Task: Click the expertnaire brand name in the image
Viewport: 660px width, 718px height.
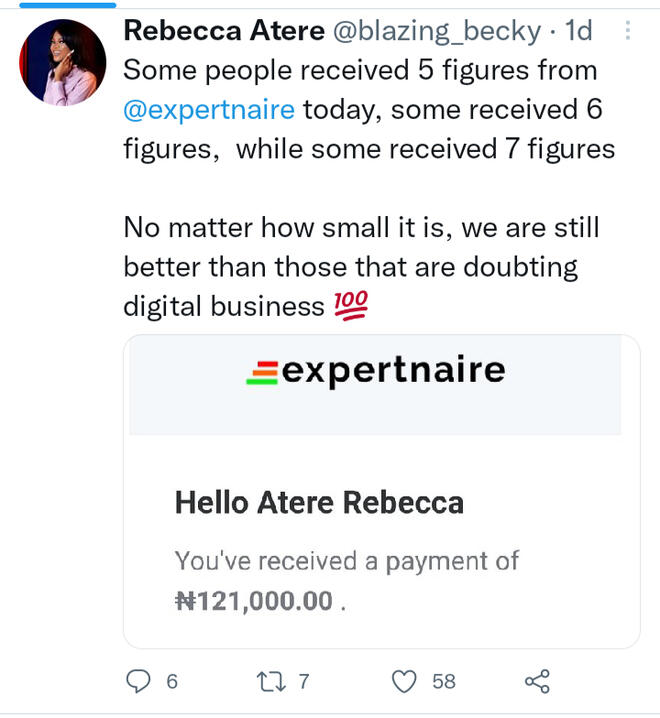Action: (393, 371)
